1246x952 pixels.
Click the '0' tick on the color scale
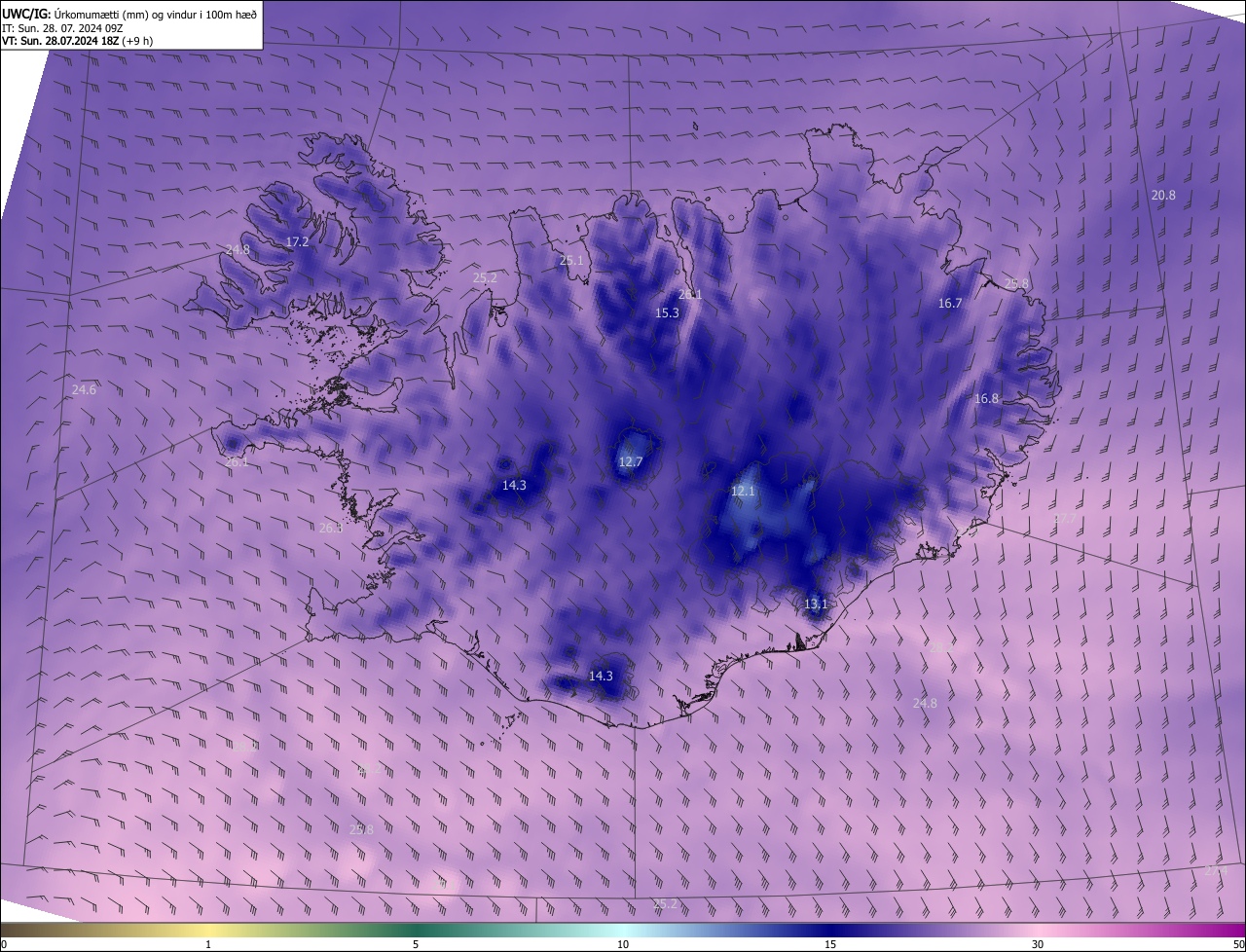(3, 945)
